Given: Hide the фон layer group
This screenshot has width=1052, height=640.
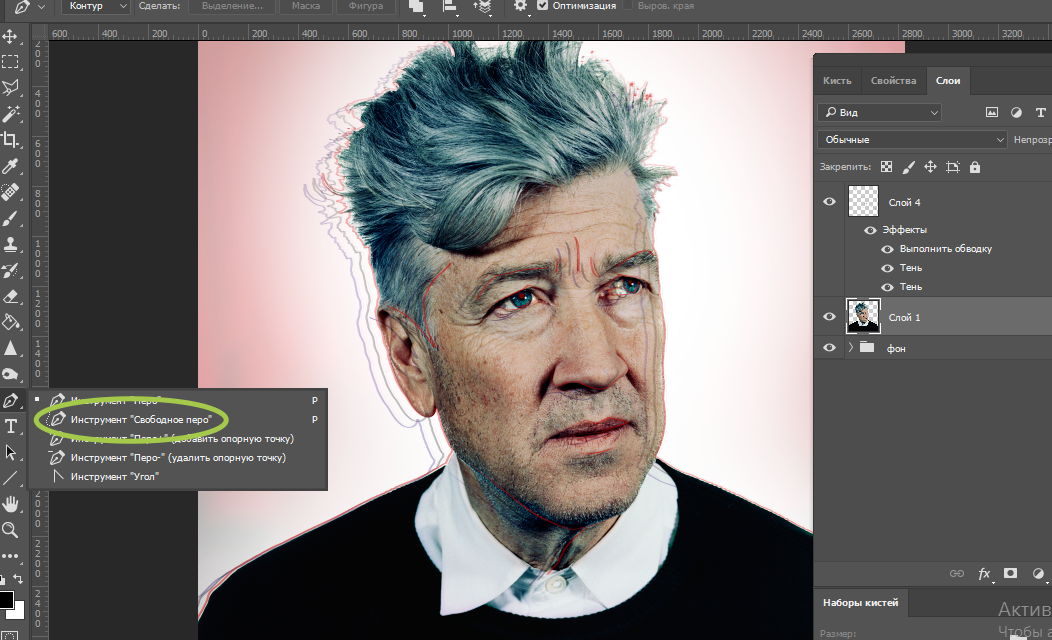Looking at the screenshot, I should (x=829, y=348).
